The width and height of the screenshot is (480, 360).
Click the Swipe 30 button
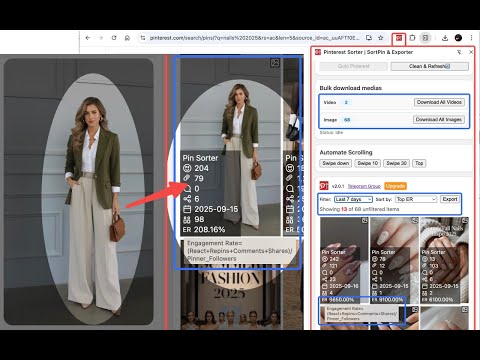pos(397,163)
